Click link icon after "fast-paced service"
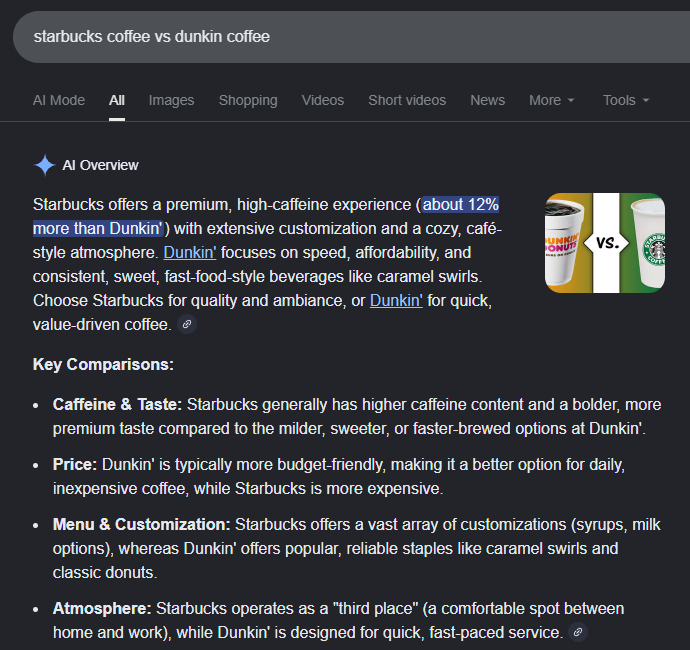 coord(576,632)
